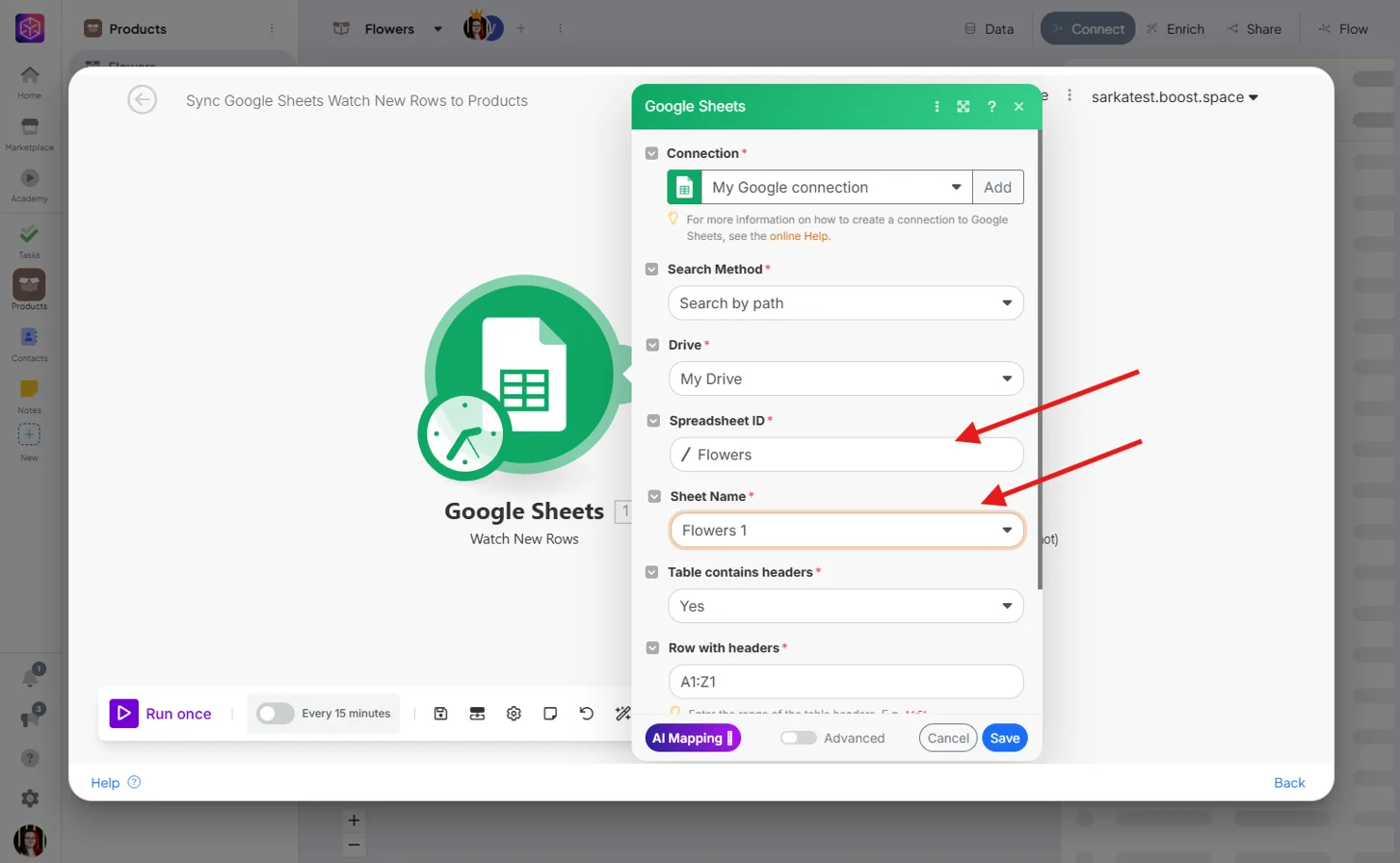
Task: Toggle the Every 15 minutes schedule switch
Action: click(275, 714)
